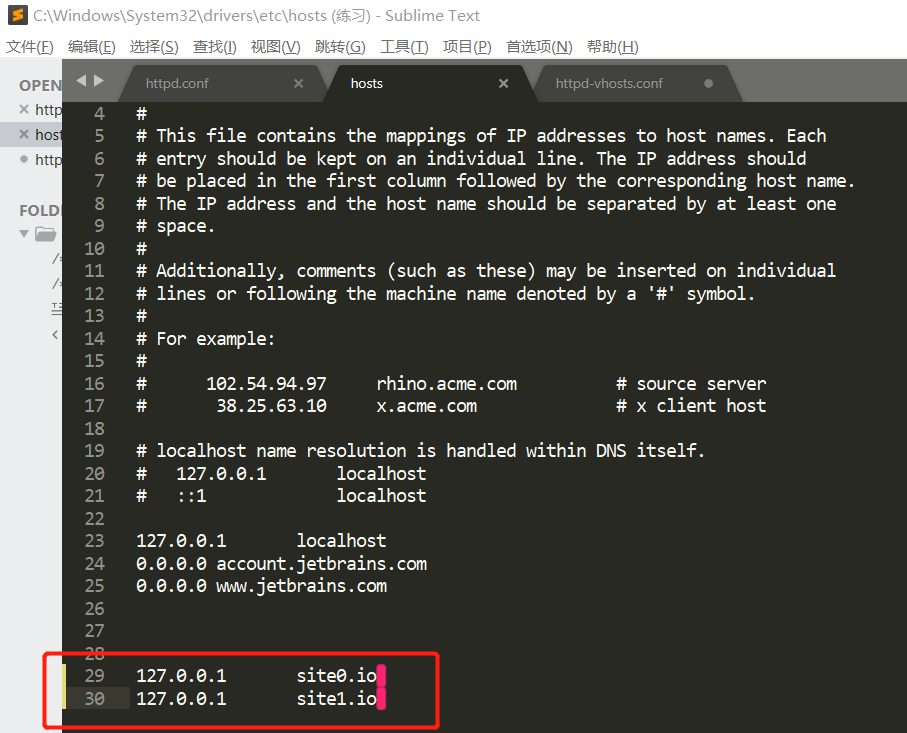The width and height of the screenshot is (907, 733).
Task: Click the '::1' address on line 21
Action: click(191, 496)
